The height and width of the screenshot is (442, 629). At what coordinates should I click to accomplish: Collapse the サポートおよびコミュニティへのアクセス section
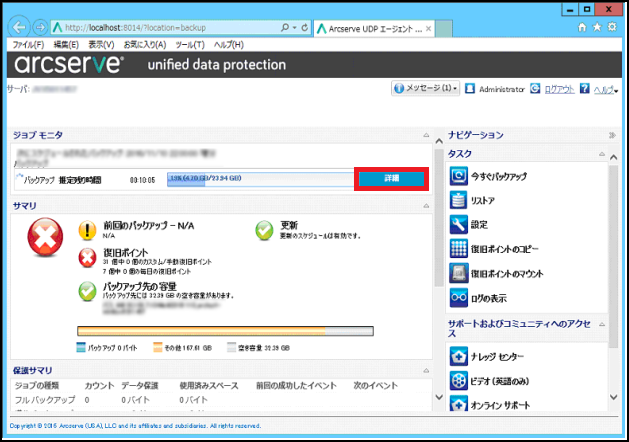tap(602, 324)
